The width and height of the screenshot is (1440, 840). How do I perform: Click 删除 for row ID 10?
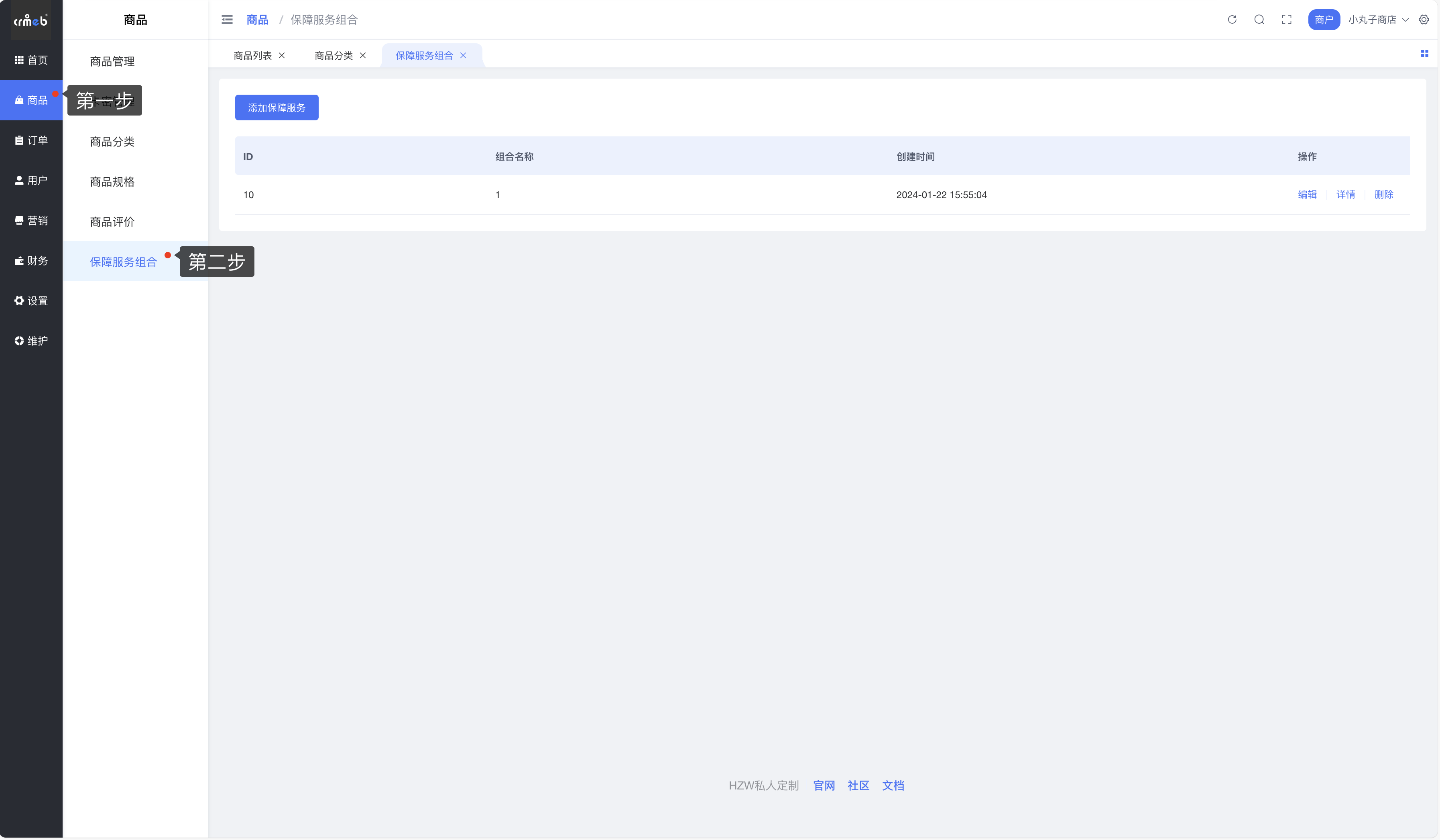pos(1383,195)
